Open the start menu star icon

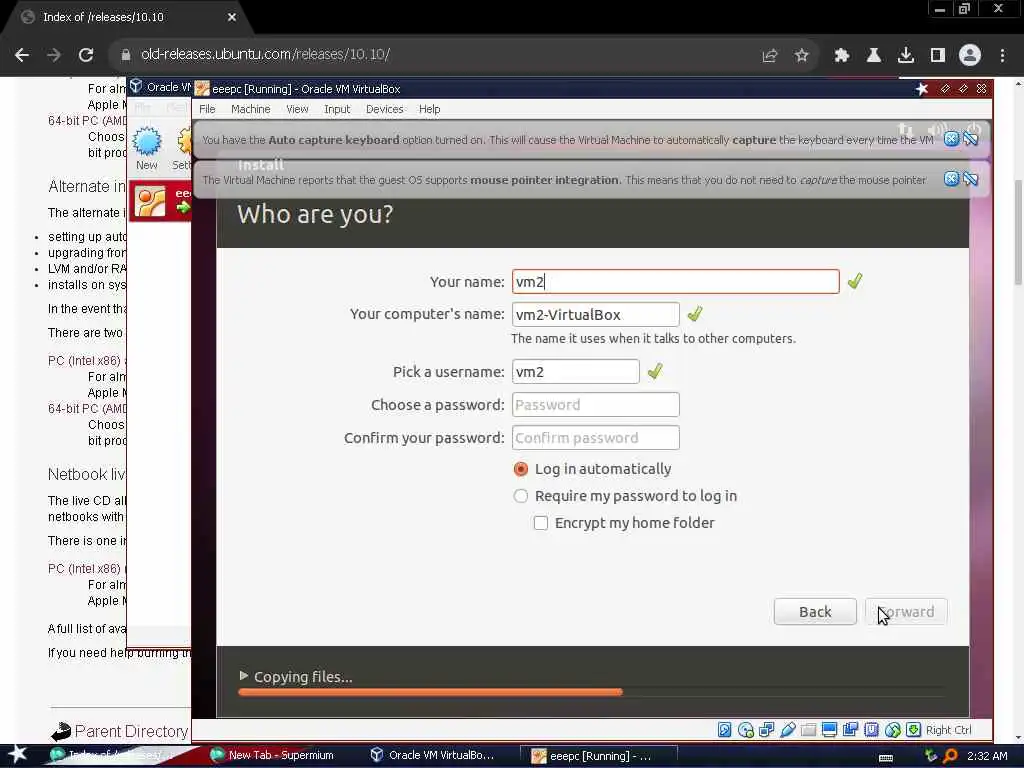point(18,754)
